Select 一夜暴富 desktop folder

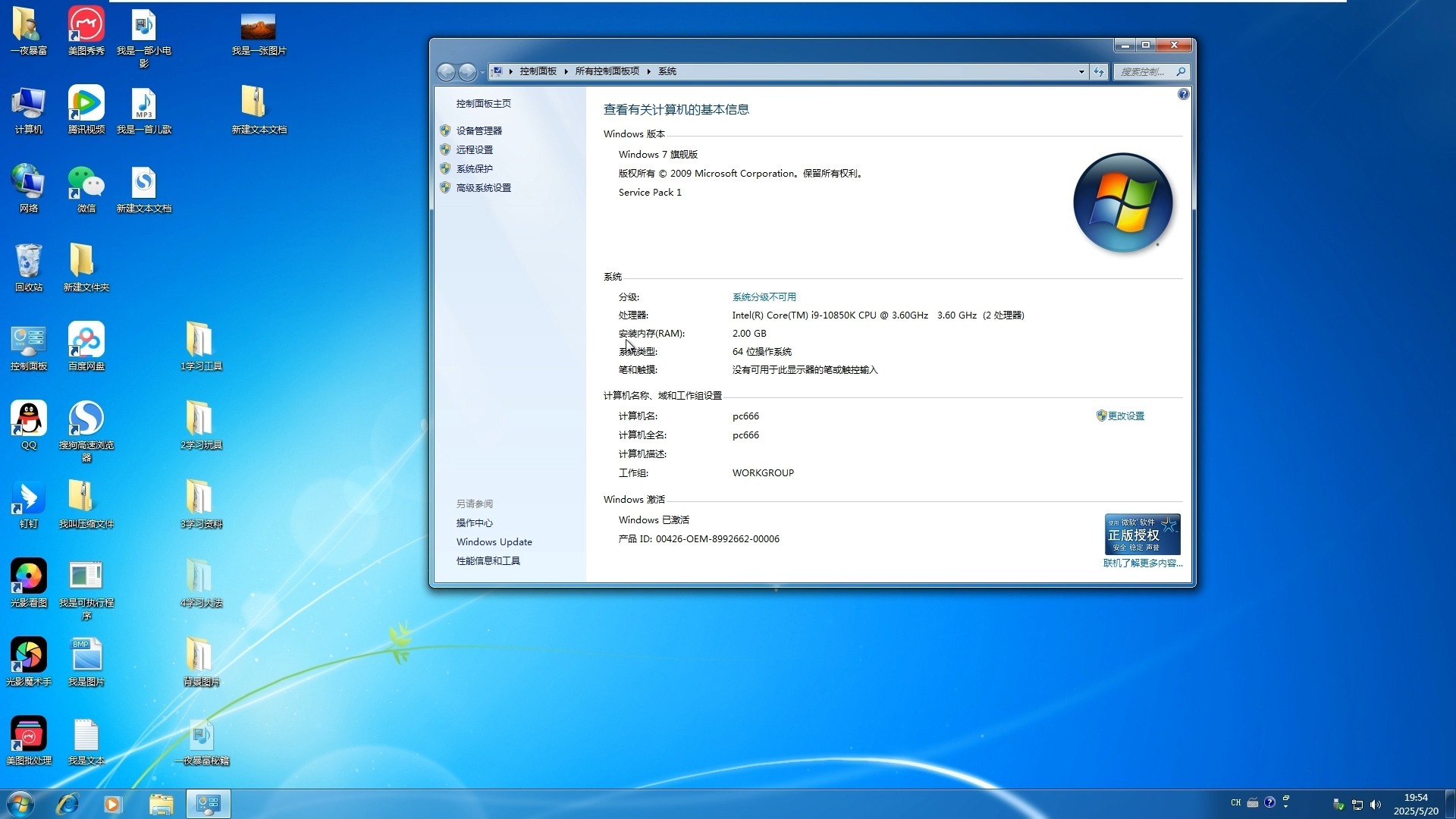tap(28, 32)
